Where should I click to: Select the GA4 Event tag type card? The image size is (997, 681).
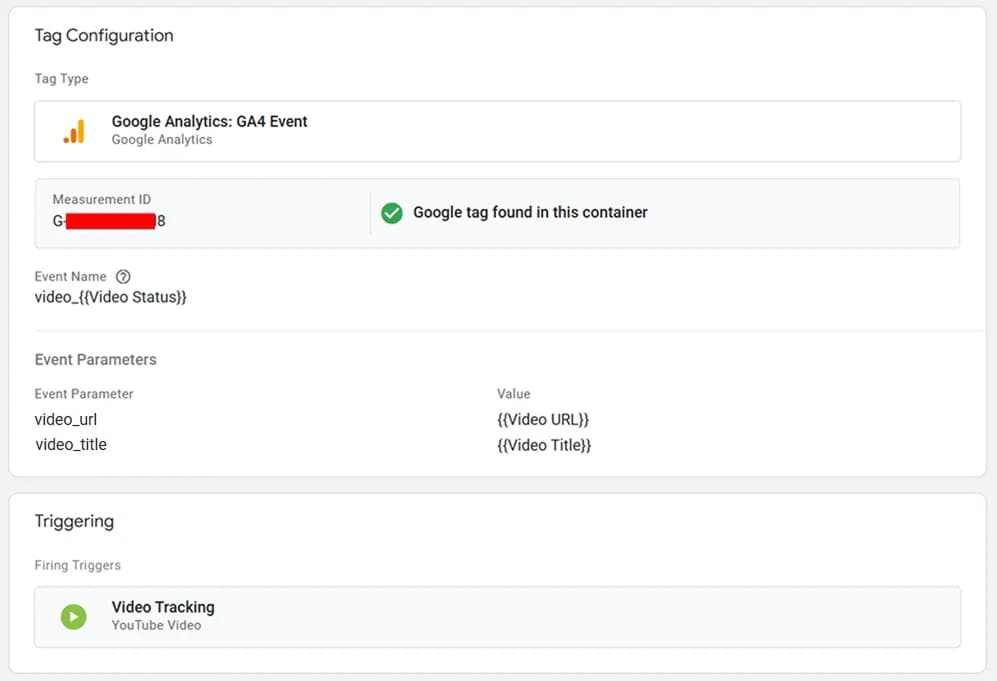(497, 130)
